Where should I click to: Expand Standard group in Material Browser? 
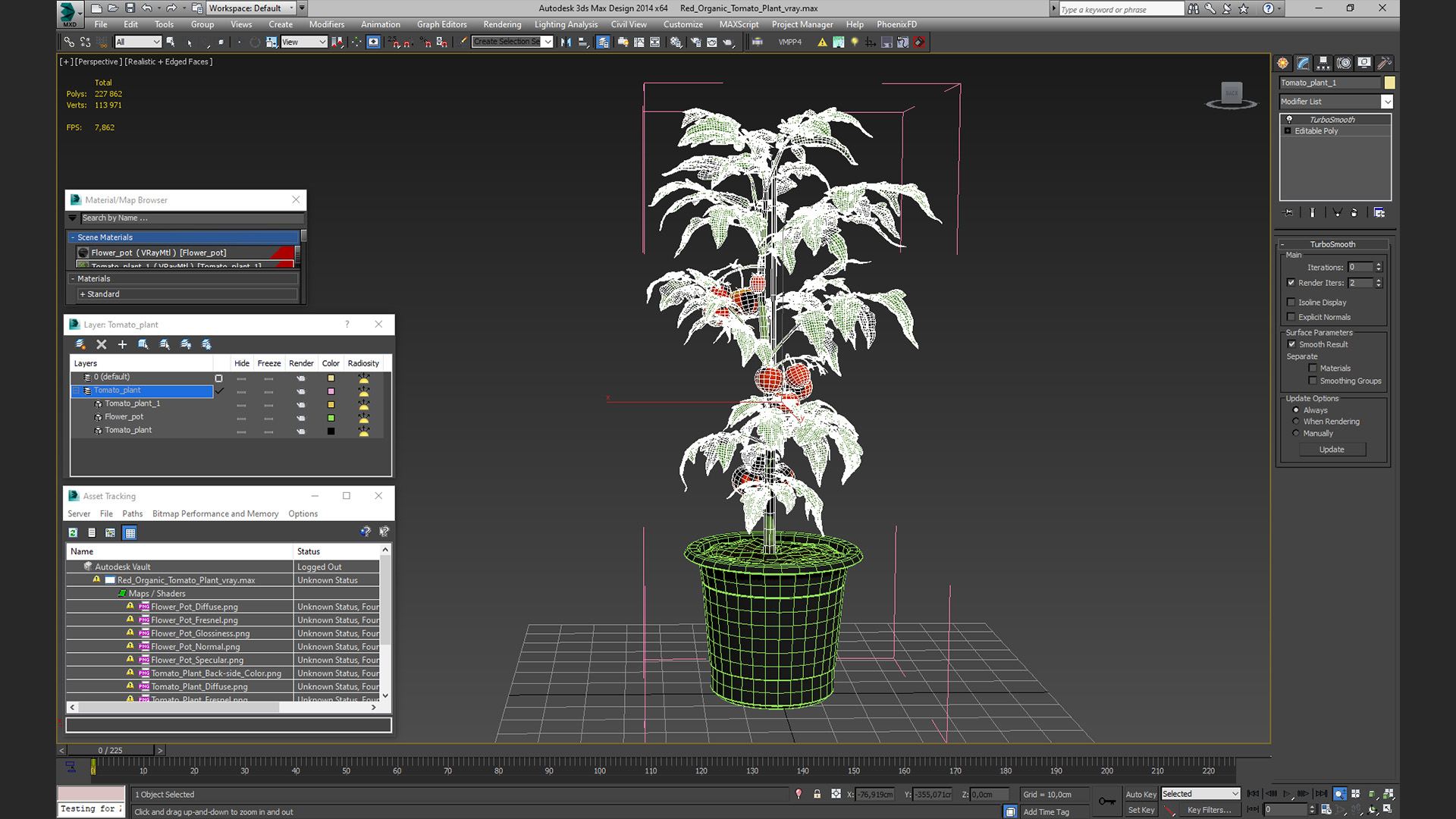pyautogui.click(x=82, y=294)
